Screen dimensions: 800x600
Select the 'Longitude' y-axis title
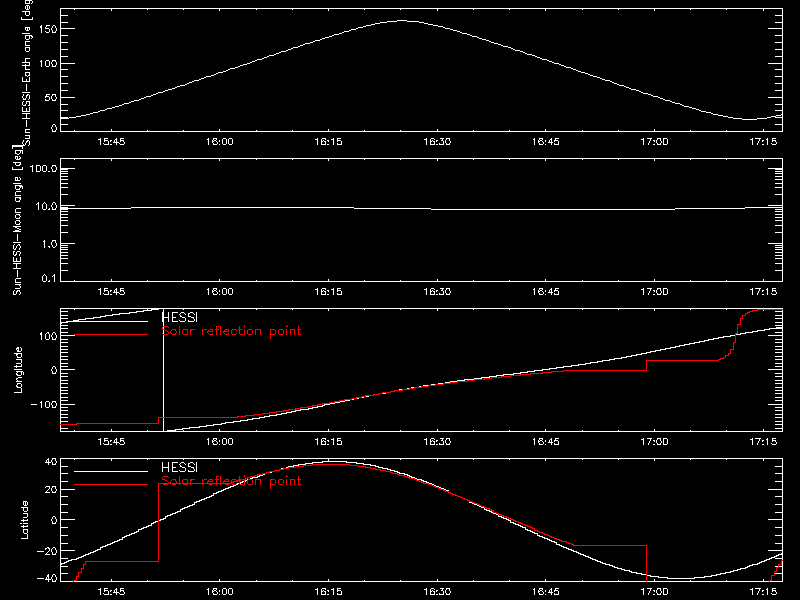click(18, 370)
